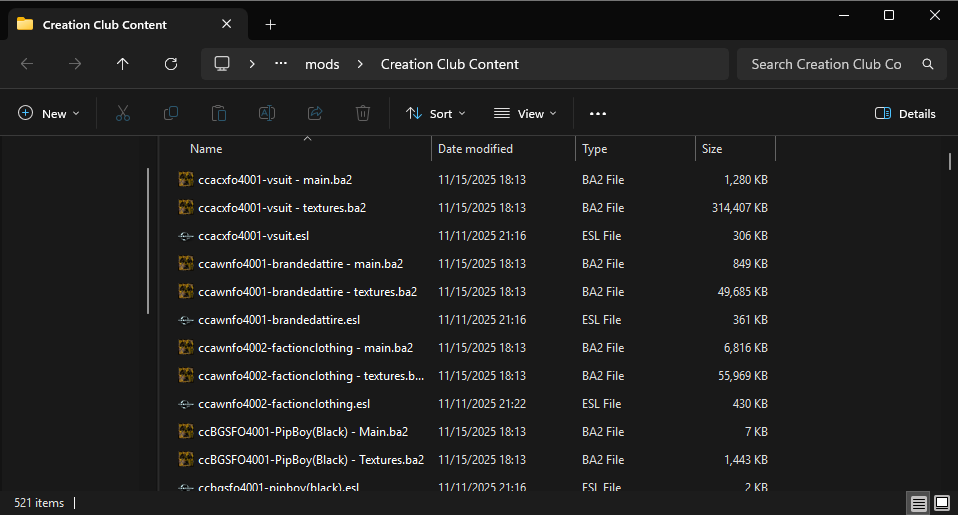Viewport: 958px width, 515px height.
Task: Go up one folder level
Action: (123, 64)
